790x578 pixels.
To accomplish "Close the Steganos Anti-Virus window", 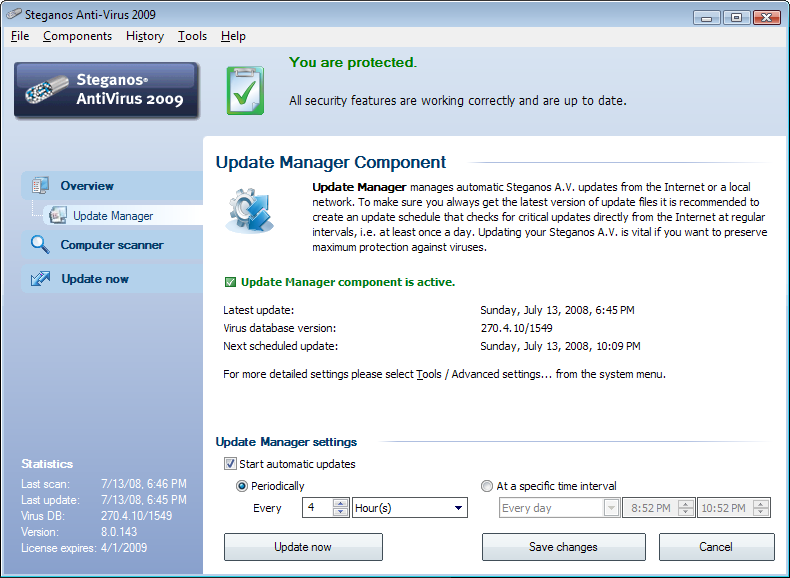I will pyautogui.click(x=766, y=17).
